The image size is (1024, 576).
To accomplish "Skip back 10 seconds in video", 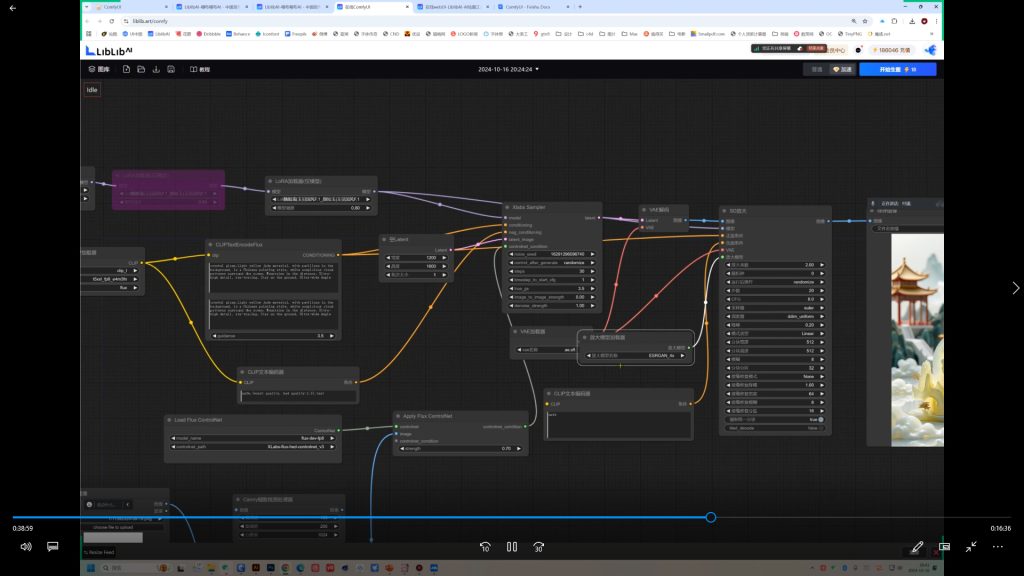I will [485, 547].
